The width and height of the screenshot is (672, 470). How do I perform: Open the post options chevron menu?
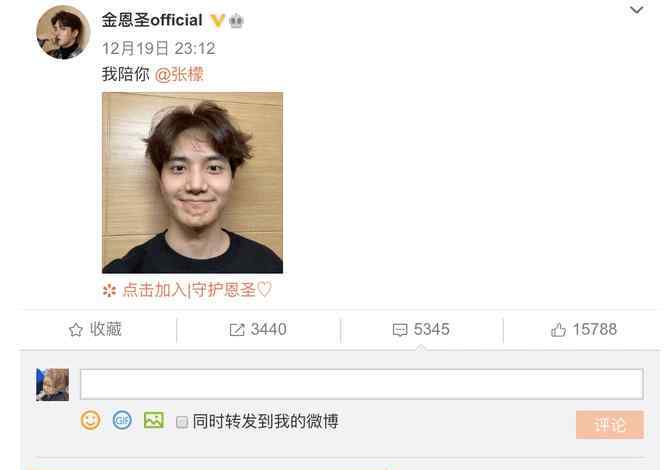(636, 9)
